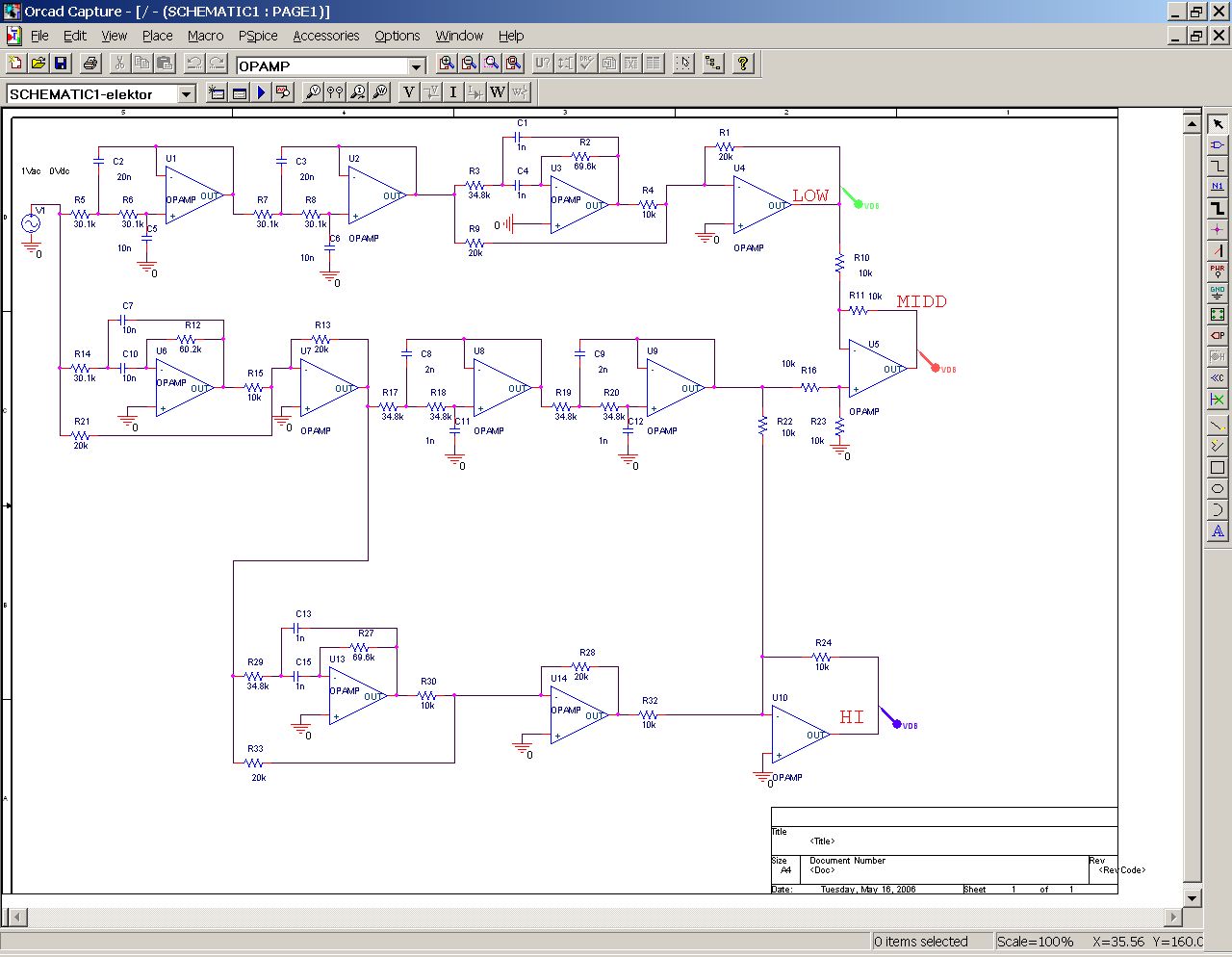Toggle current bias display I button
This screenshot has width=1232, height=957.
[452, 92]
